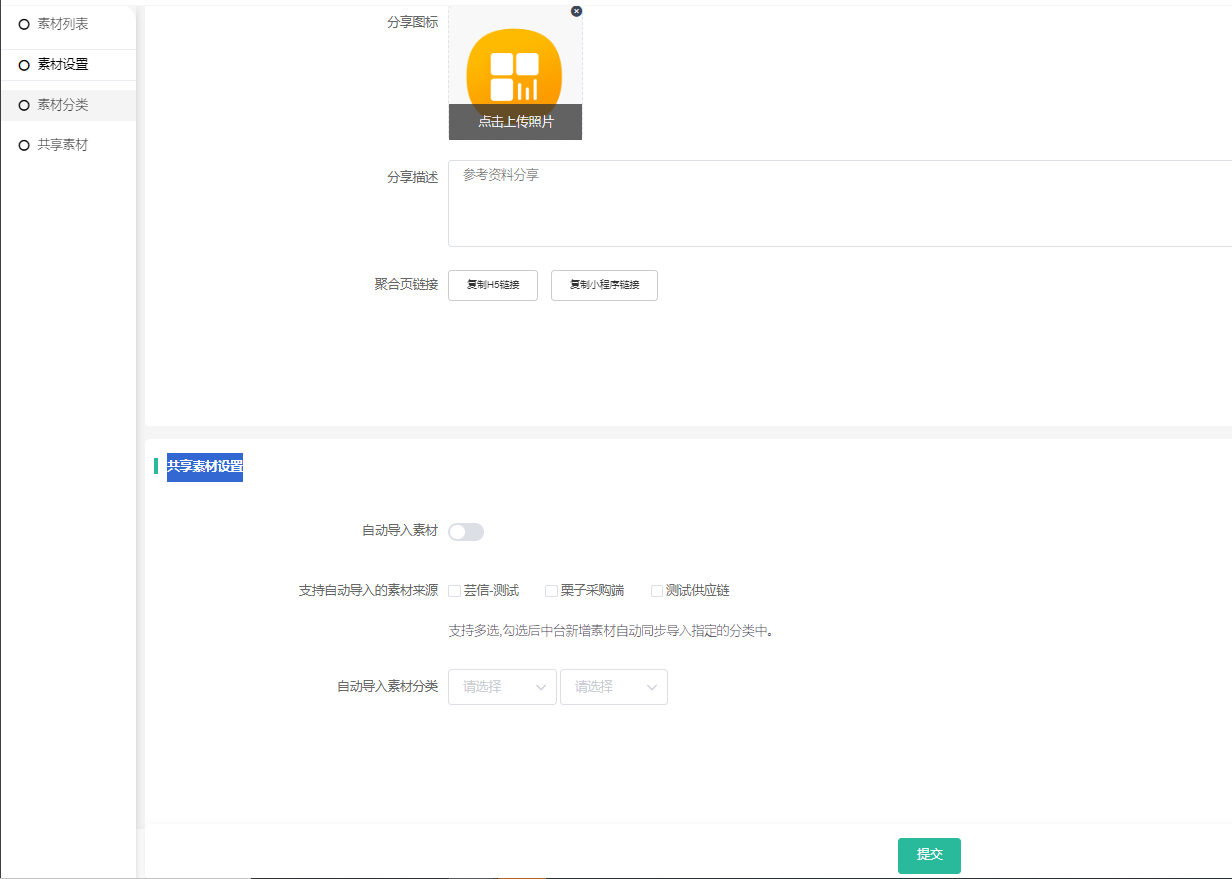Remove the uploaded share icon image
The image size is (1232, 879).
[x=576, y=11]
